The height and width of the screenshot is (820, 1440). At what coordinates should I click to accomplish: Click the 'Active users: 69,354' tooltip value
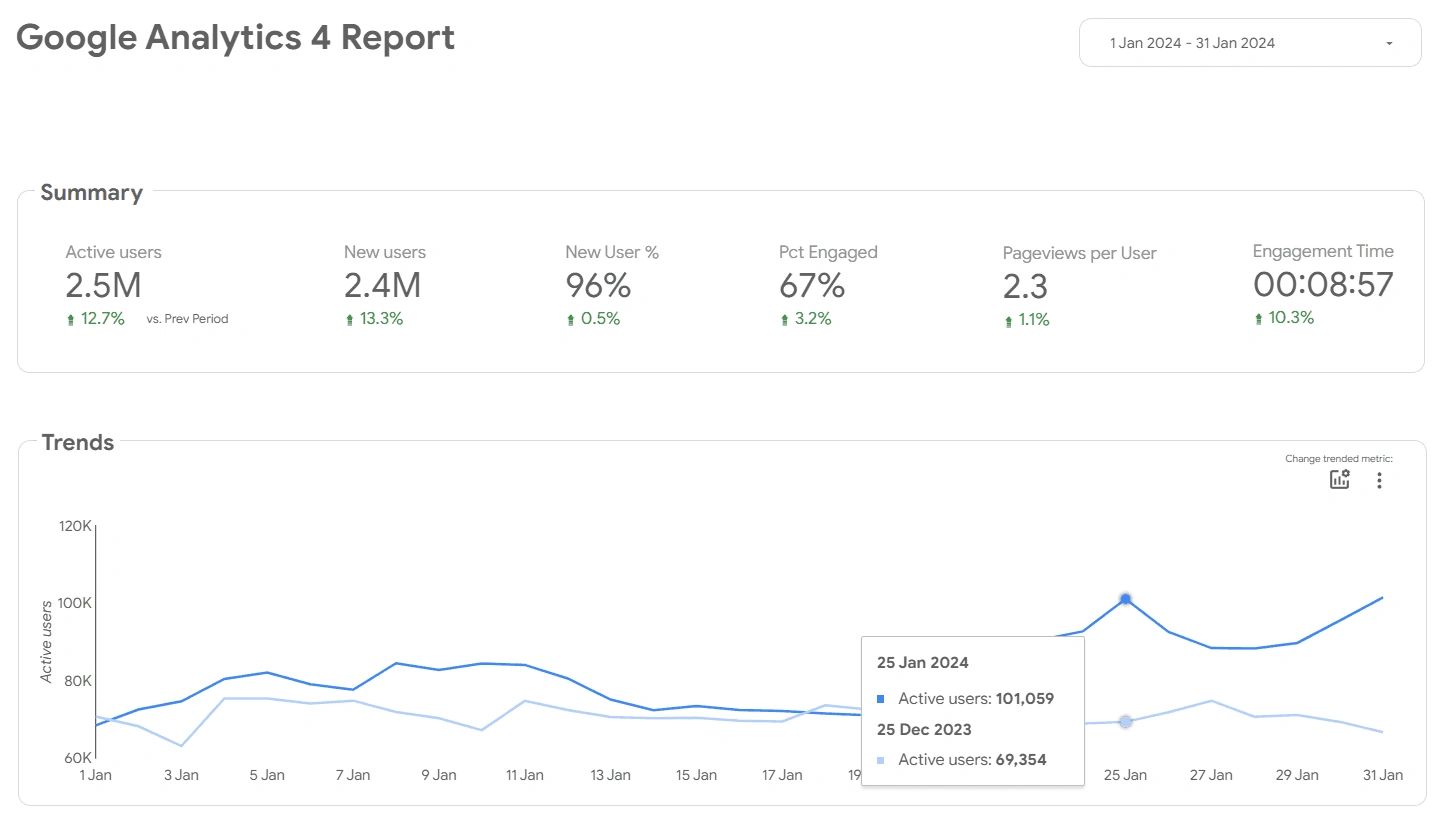pyautogui.click(x=972, y=760)
